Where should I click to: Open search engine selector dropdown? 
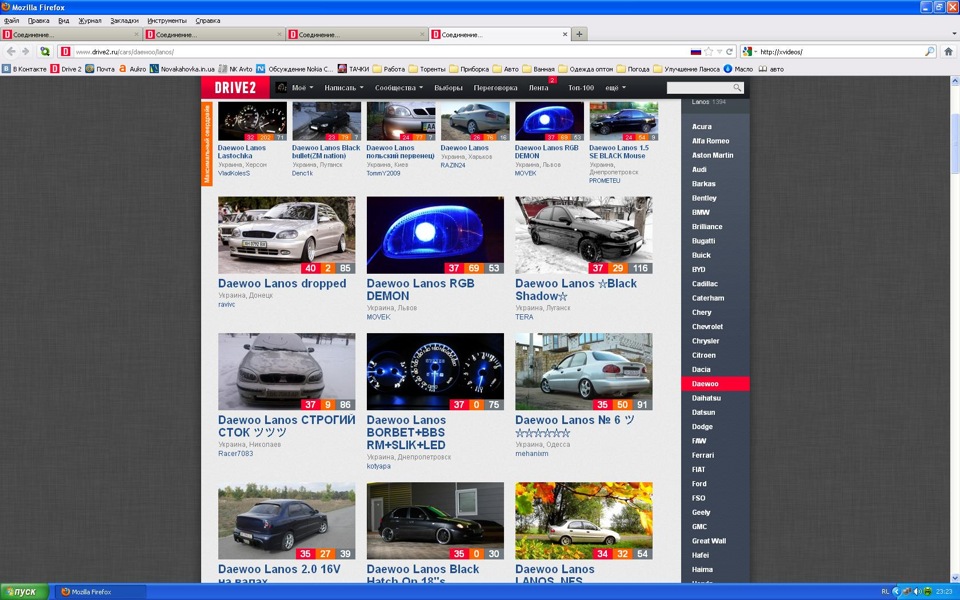coord(749,51)
